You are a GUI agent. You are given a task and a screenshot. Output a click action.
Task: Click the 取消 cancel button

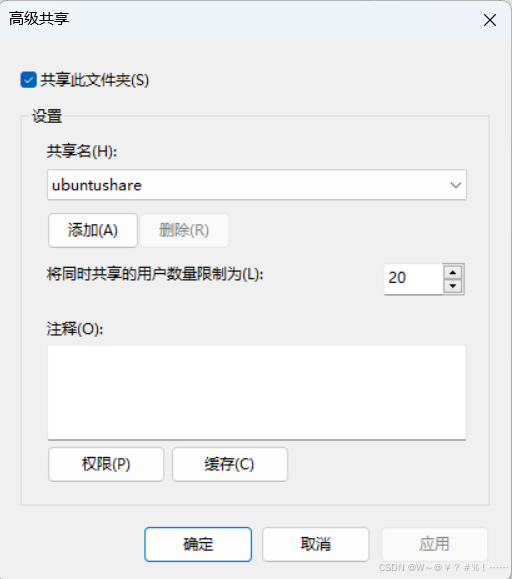pyautogui.click(x=316, y=544)
